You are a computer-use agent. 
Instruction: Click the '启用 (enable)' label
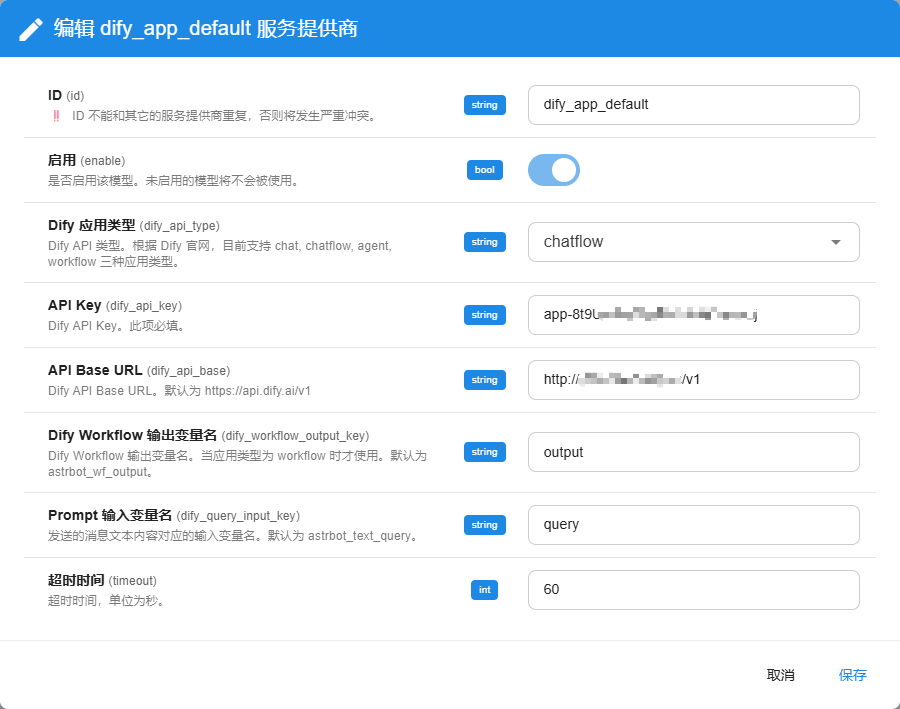[x=86, y=160]
